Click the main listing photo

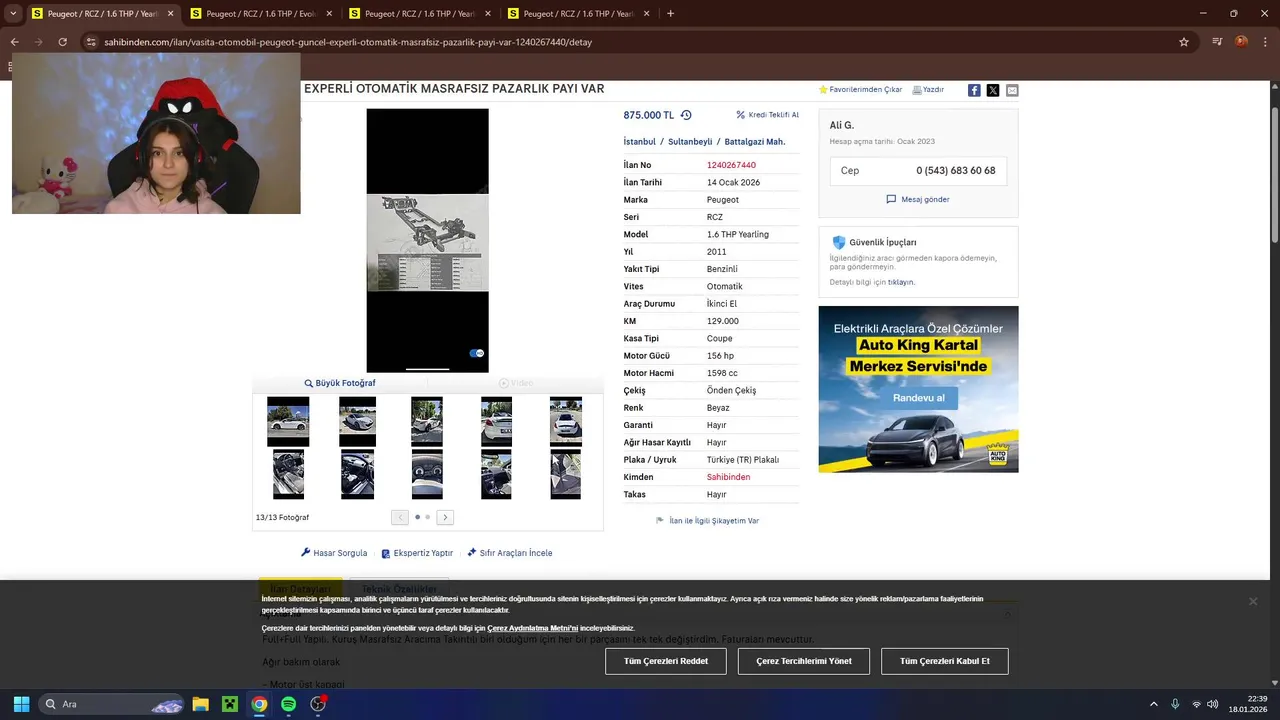[427, 241]
